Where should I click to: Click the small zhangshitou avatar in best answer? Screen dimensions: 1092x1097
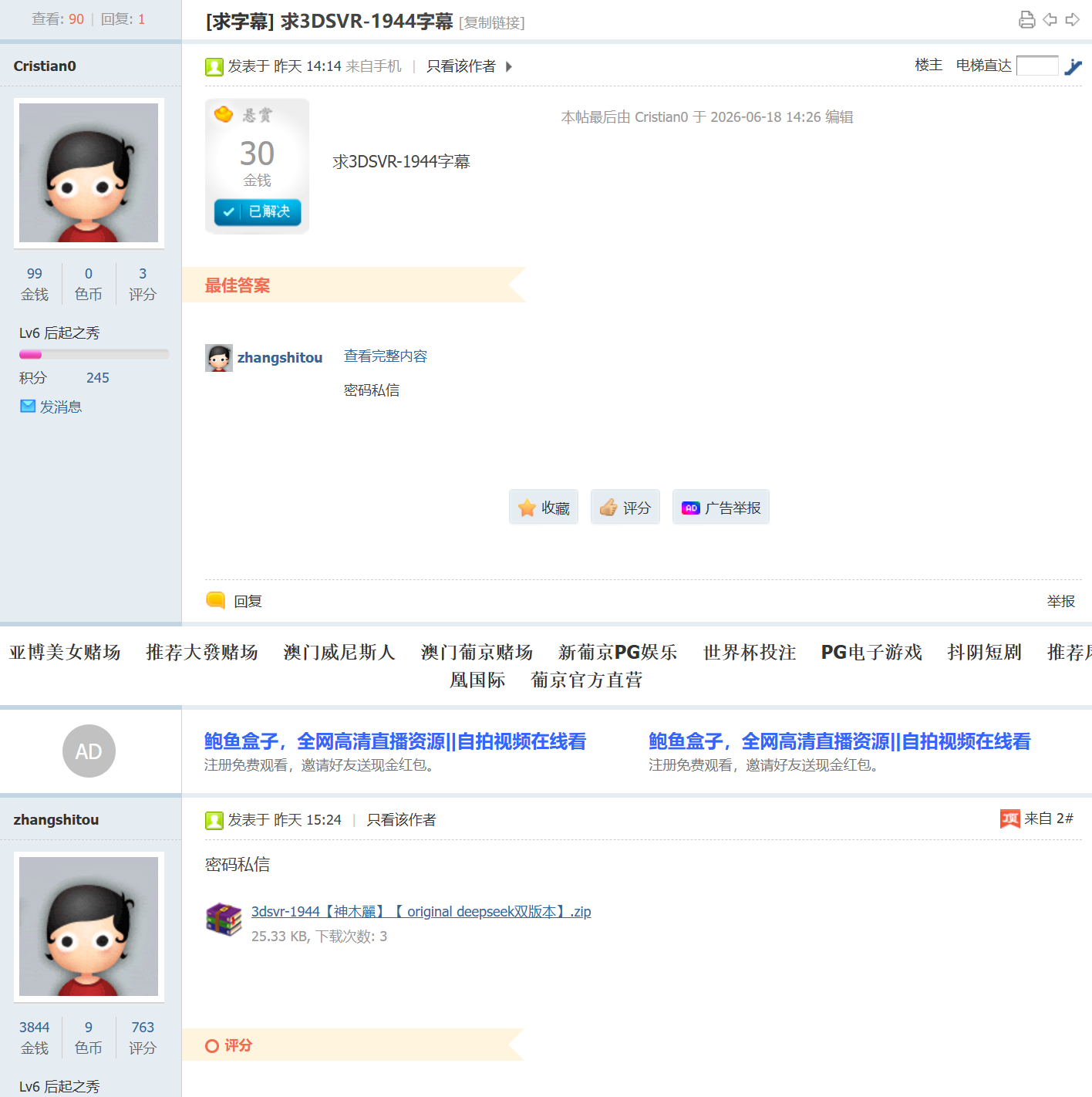click(x=219, y=358)
